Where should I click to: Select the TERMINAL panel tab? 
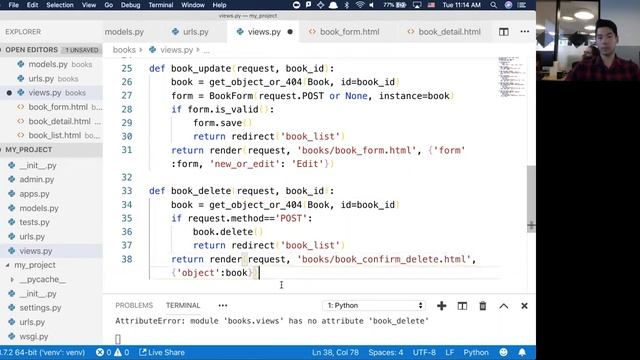183,305
